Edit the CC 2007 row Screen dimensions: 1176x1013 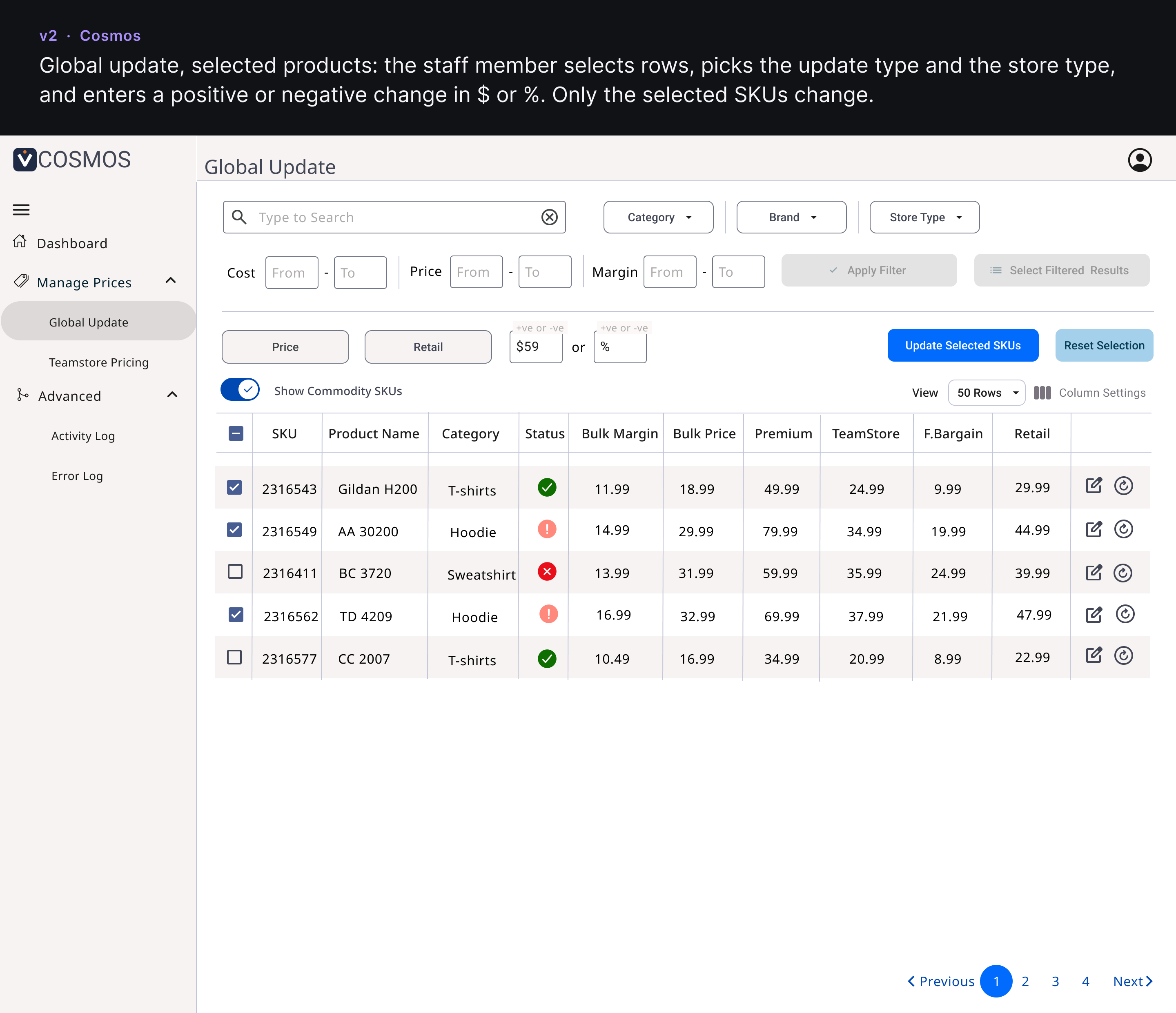tap(1094, 655)
